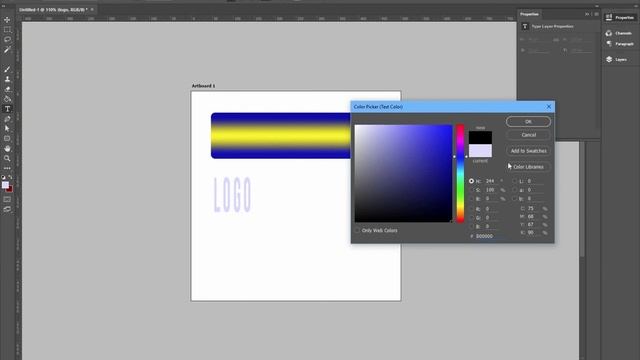Click the L lightness value field
The width and height of the screenshot is (640, 360).
(535, 181)
